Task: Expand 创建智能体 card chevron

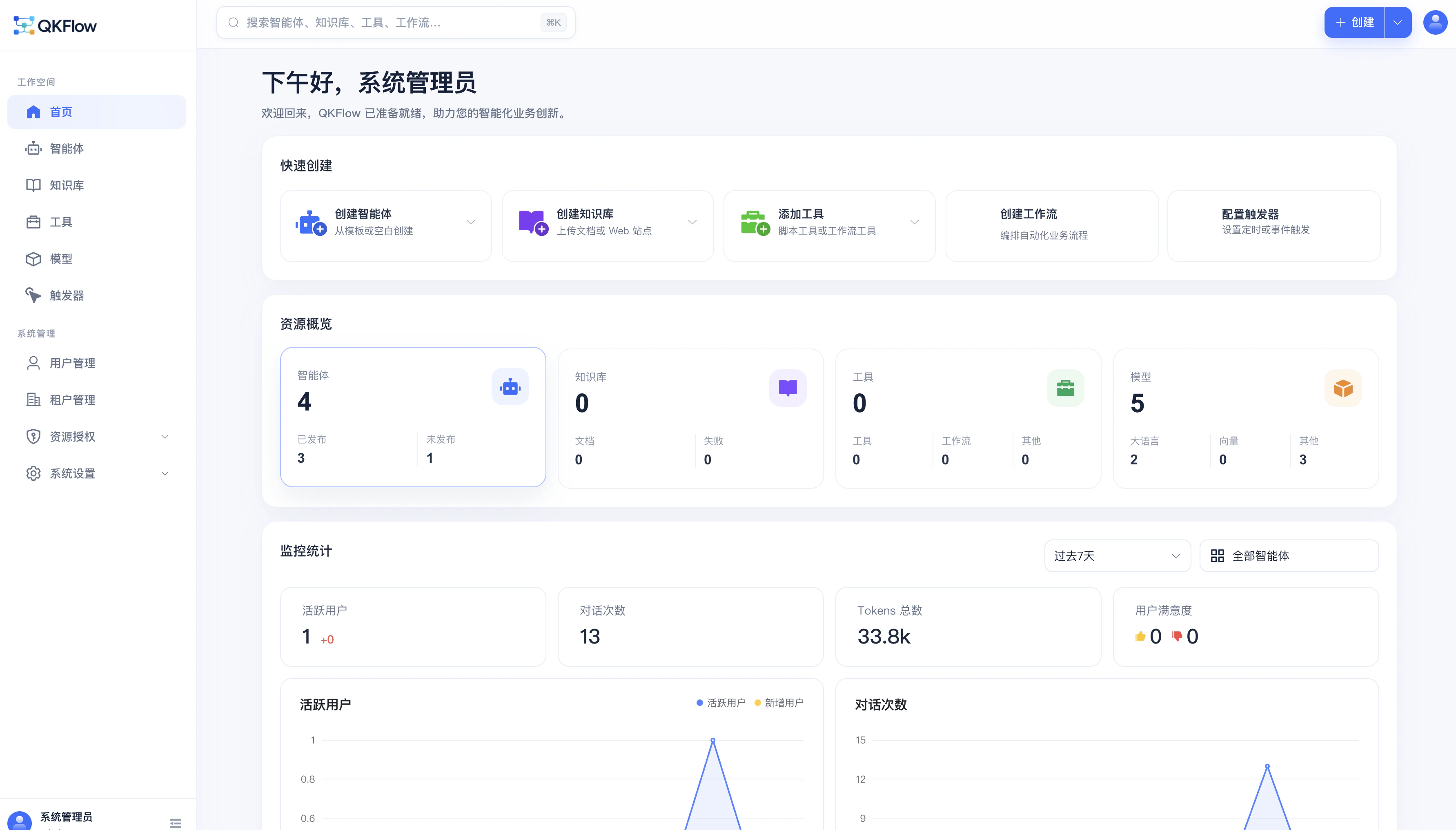Action: point(470,222)
